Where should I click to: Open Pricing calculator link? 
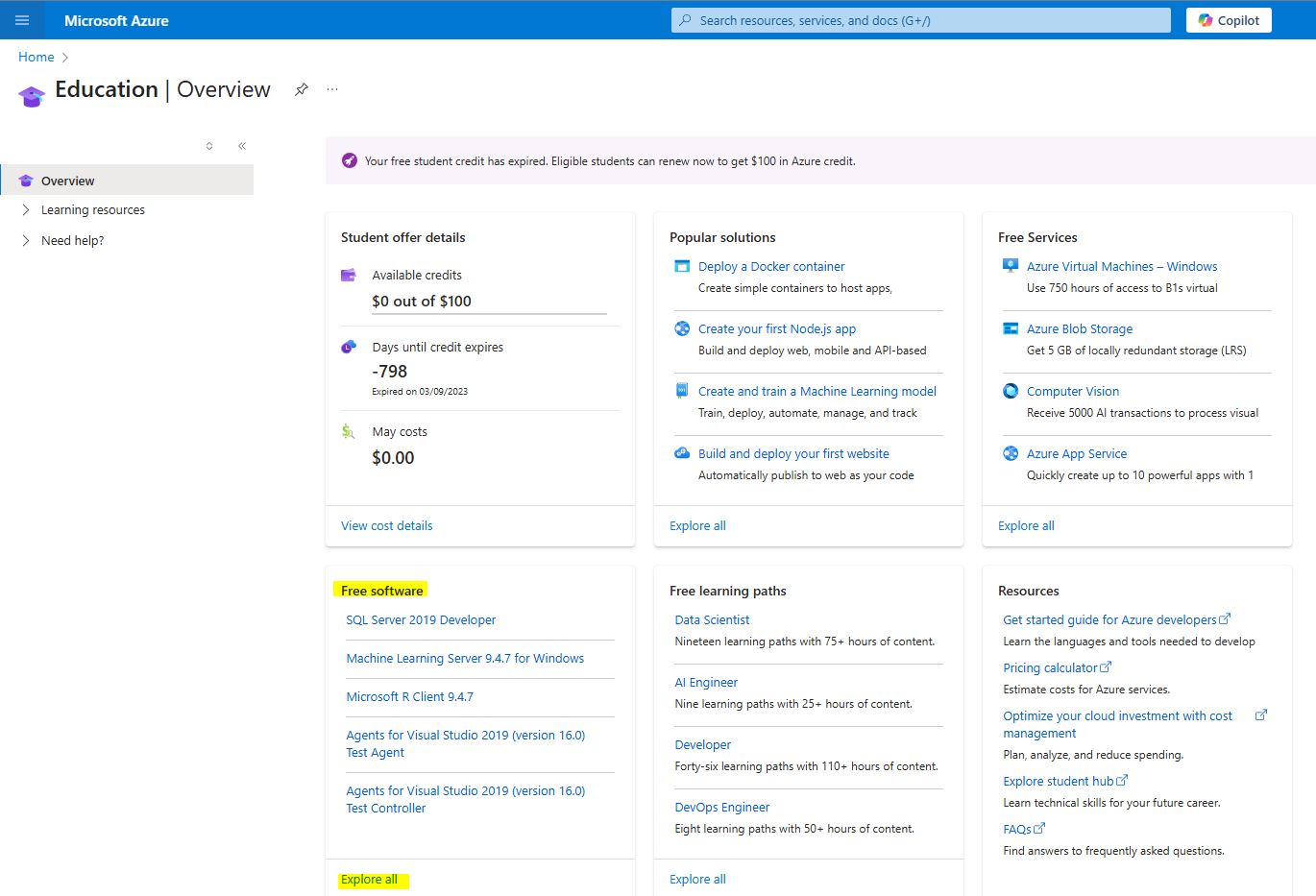pyautogui.click(x=1050, y=667)
